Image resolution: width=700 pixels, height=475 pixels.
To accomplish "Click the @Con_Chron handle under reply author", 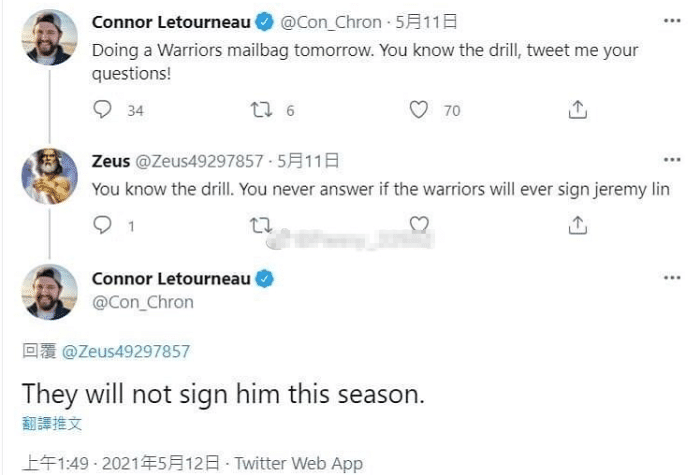I will pyautogui.click(x=142, y=301).
